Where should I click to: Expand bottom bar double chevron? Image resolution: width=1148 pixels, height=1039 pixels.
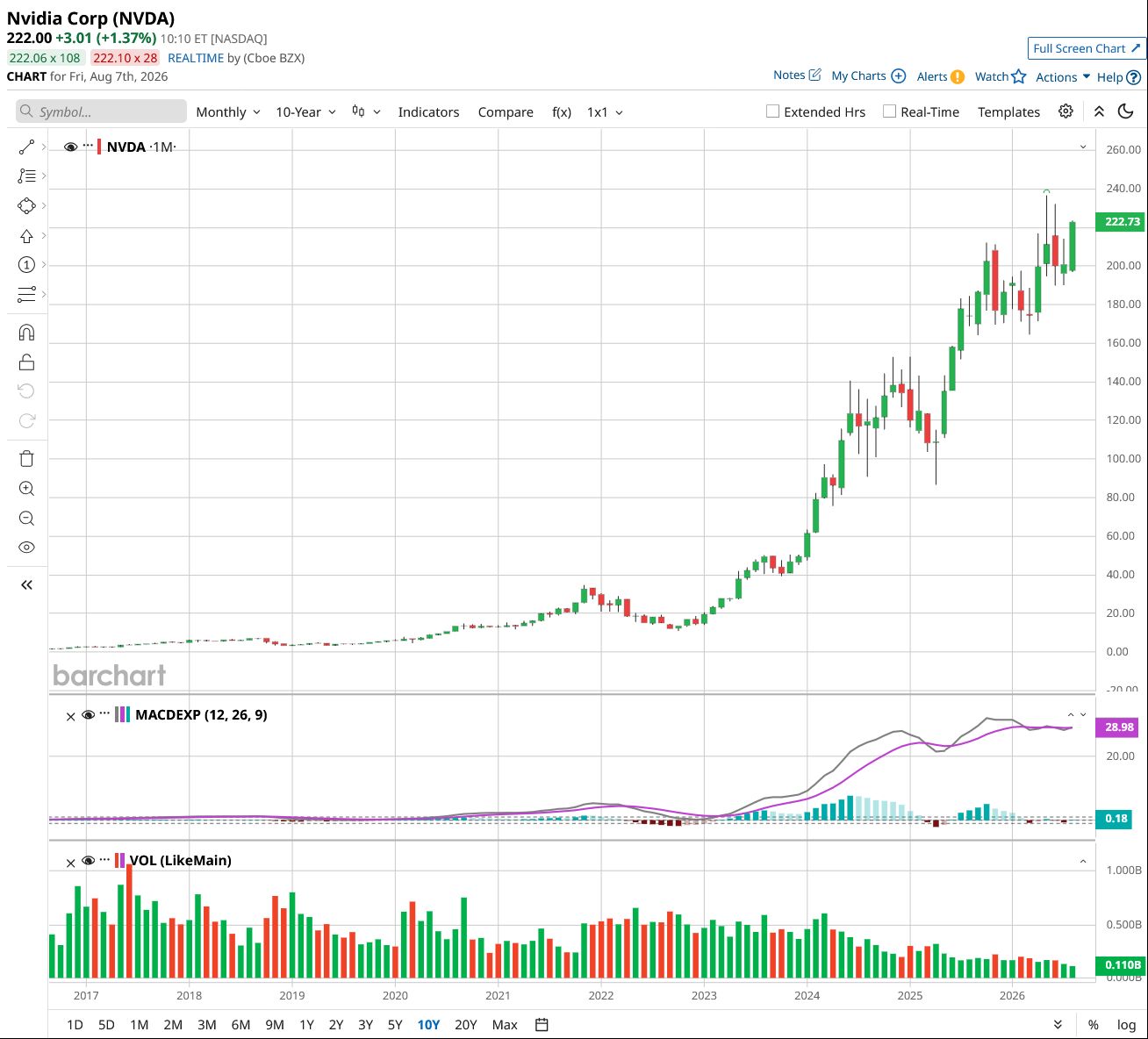click(1058, 1024)
